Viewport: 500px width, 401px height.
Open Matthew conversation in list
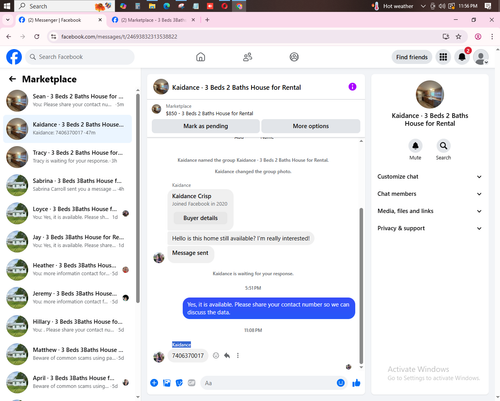pos(68,354)
